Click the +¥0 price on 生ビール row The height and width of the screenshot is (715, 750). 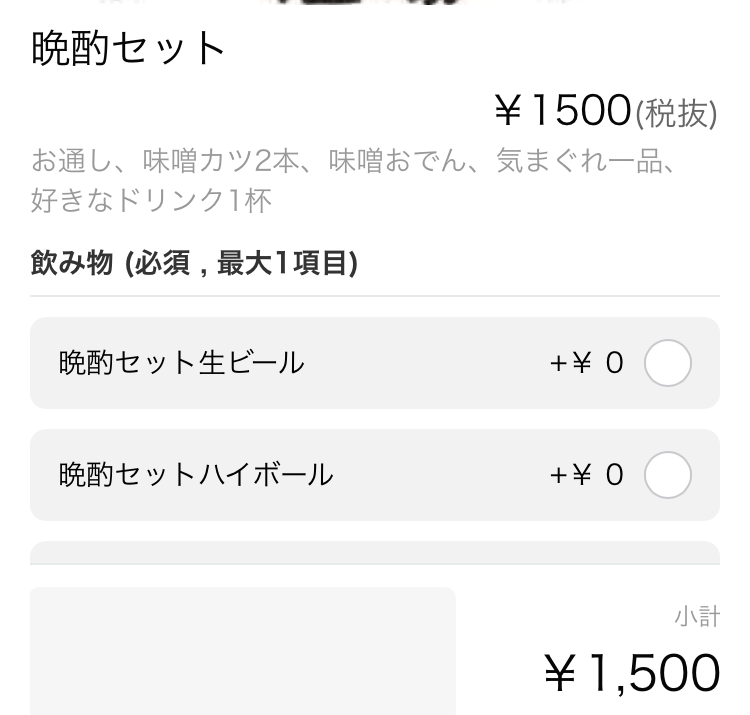[586, 363]
